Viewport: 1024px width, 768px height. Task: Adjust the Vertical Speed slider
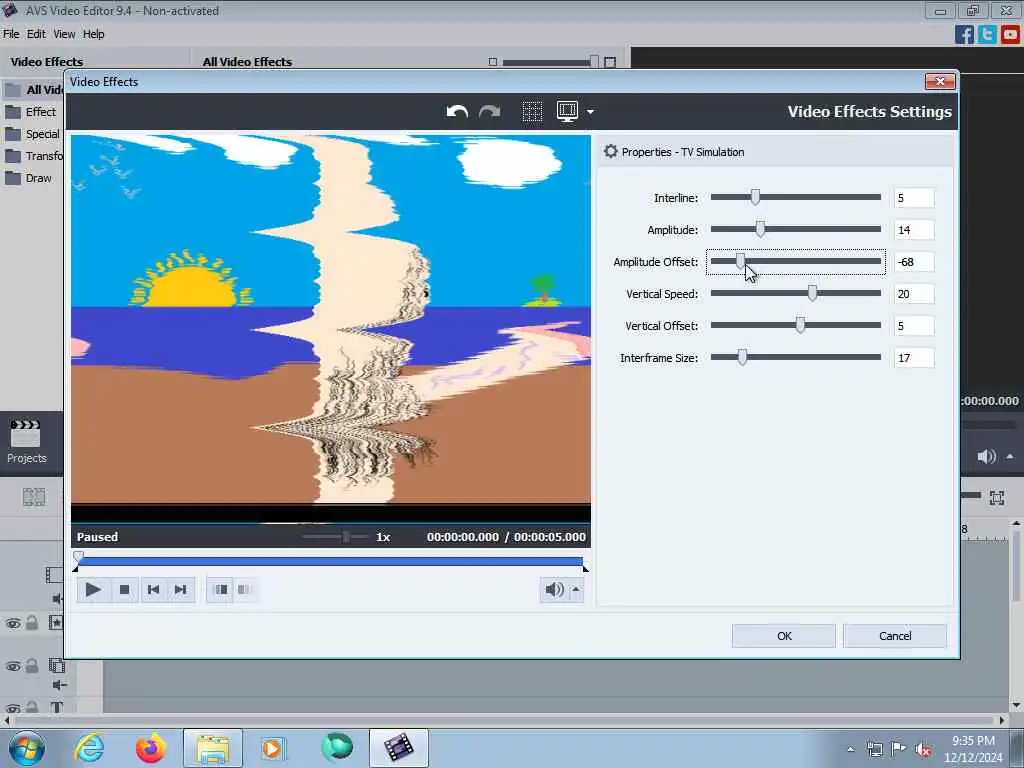(812, 293)
